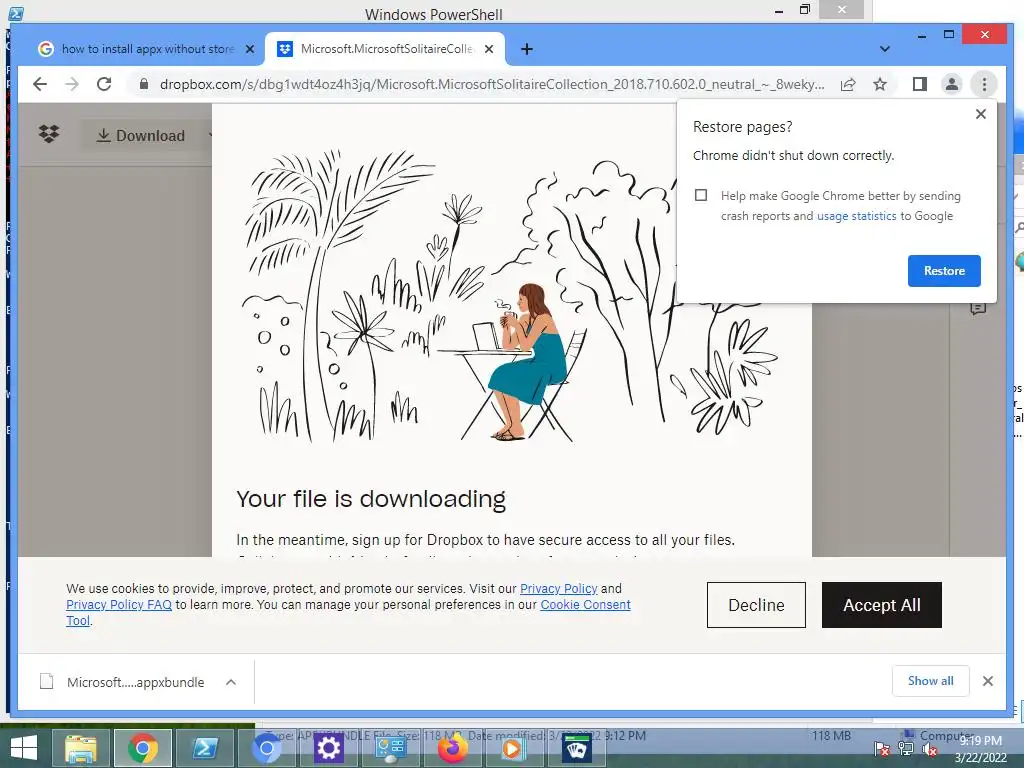Open Control Panel taskbar icon
The height and width of the screenshot is (768, 1024).
click(x=390, y=748)
